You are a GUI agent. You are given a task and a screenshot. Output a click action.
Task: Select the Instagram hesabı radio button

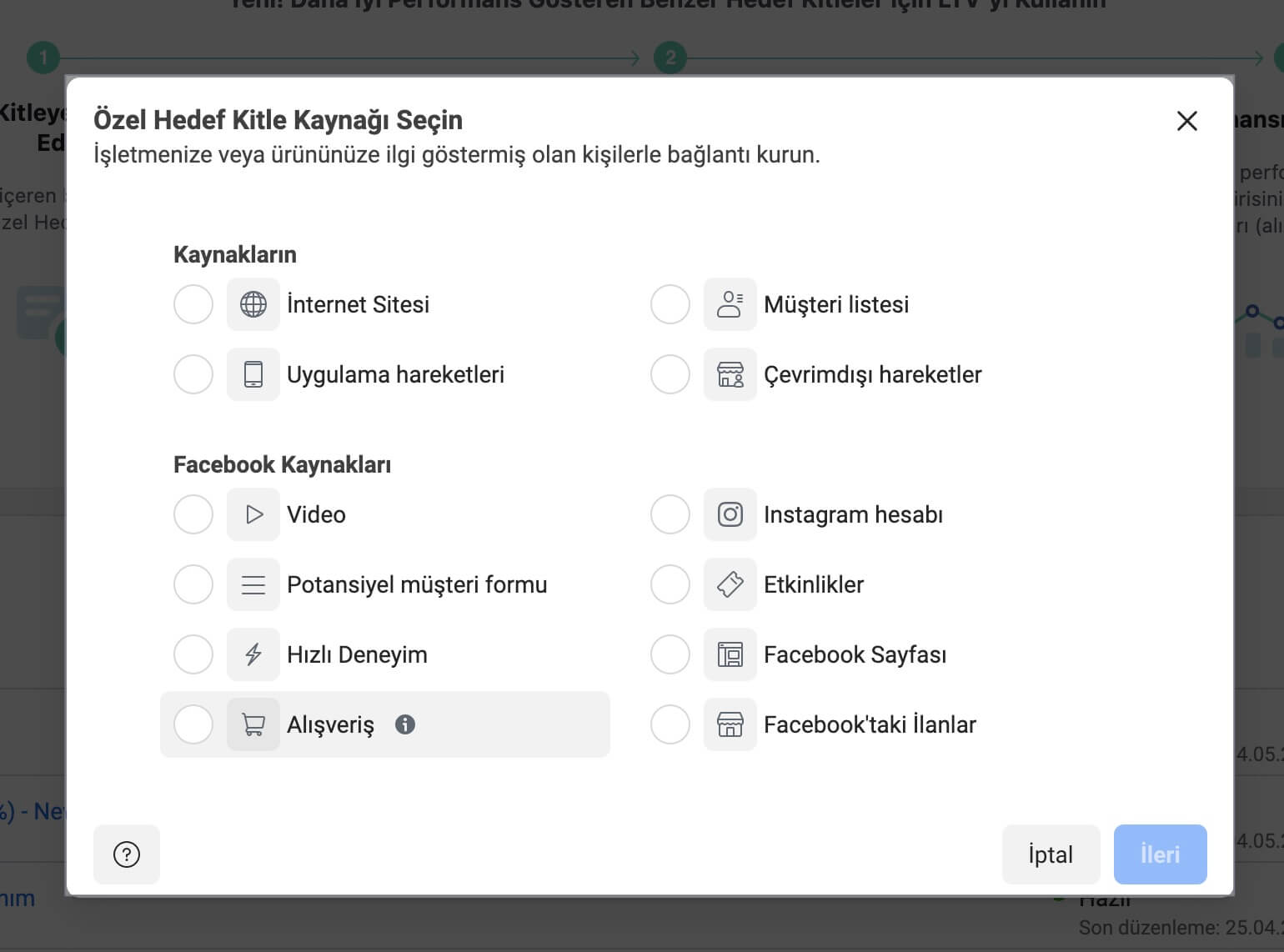click(x=670, y=514)
